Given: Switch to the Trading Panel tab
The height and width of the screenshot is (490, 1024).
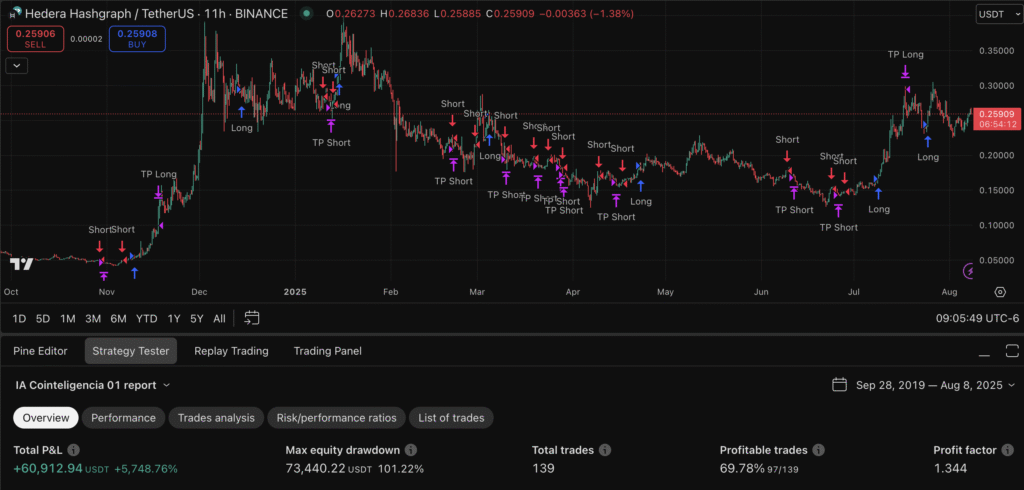Looking at the screenshot, I should 328,351.
